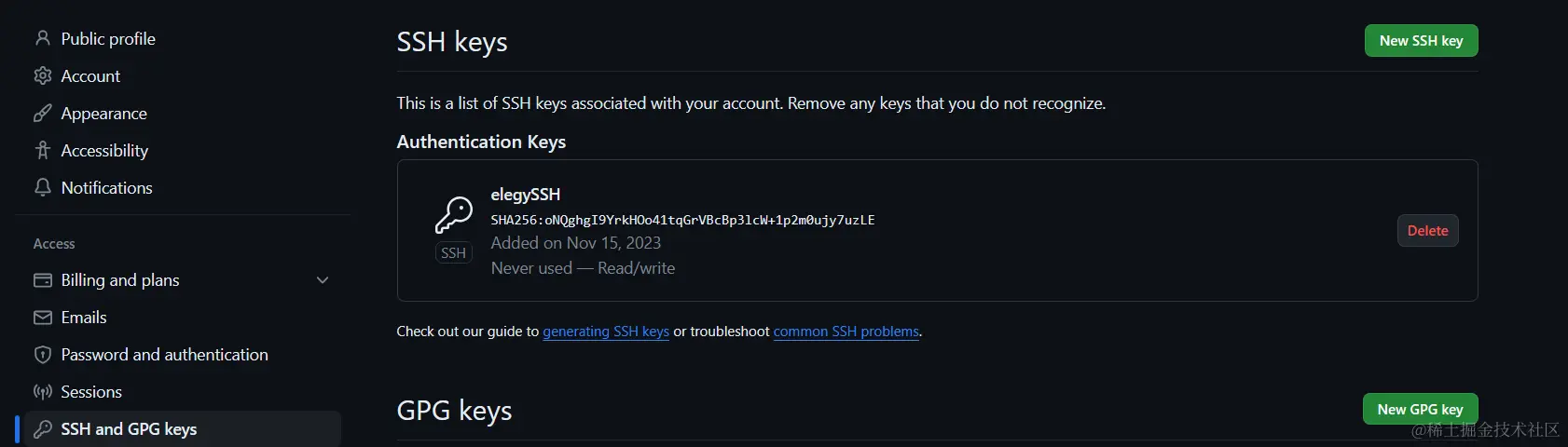The width and height of the screenshot is (1568, 447).
Task: Click the Sessions broadcast icon
Action: coord(43,392)
